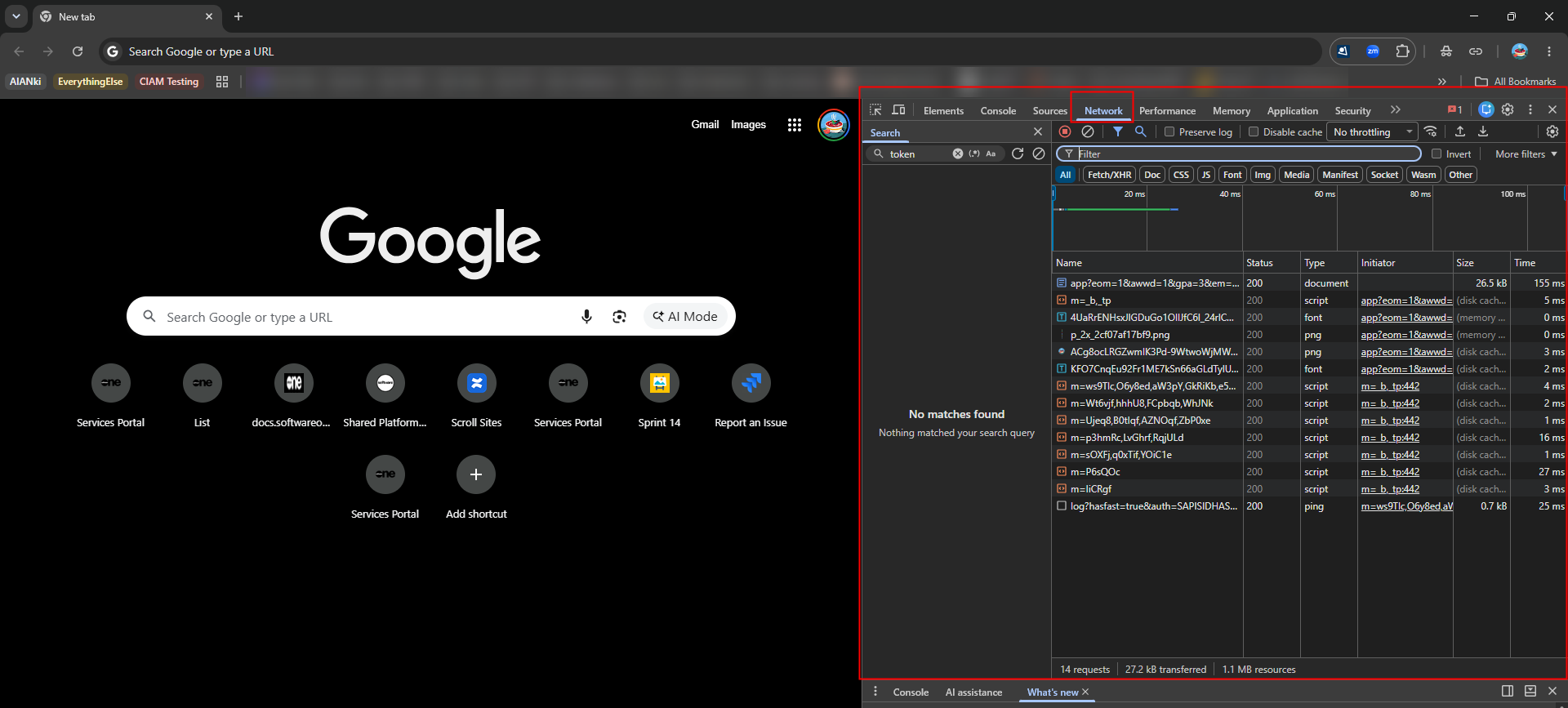The width and height of the screenshot is (1568, 708).
Task: Stop recording the network log
Action: point(1065,131)
